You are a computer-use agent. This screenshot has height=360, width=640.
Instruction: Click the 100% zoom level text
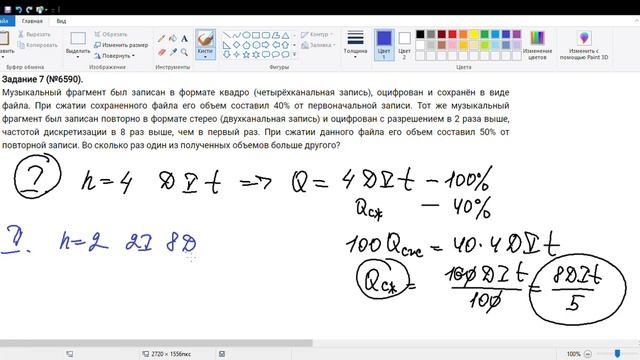pos(573,354)
